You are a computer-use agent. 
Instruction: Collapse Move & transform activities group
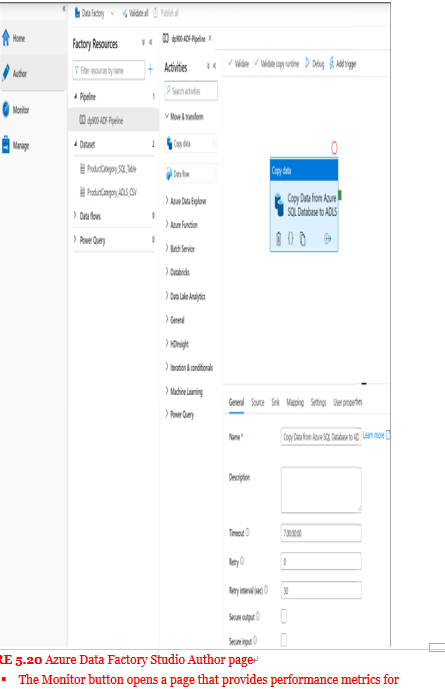pyautogui.click(x=167, y=116)
